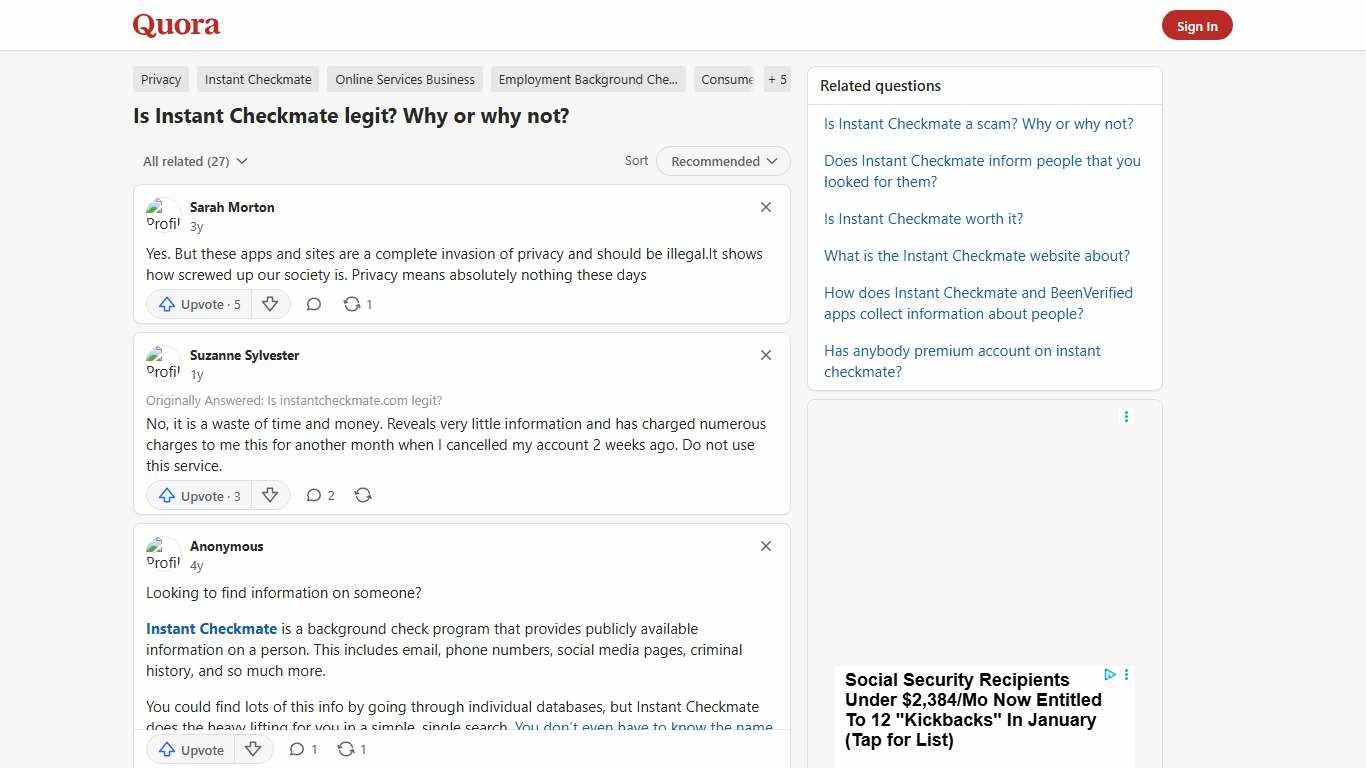Click the Sign In button
Image resolution: width=1366 pixels, height=768 pixels.
coord(1197,25)
